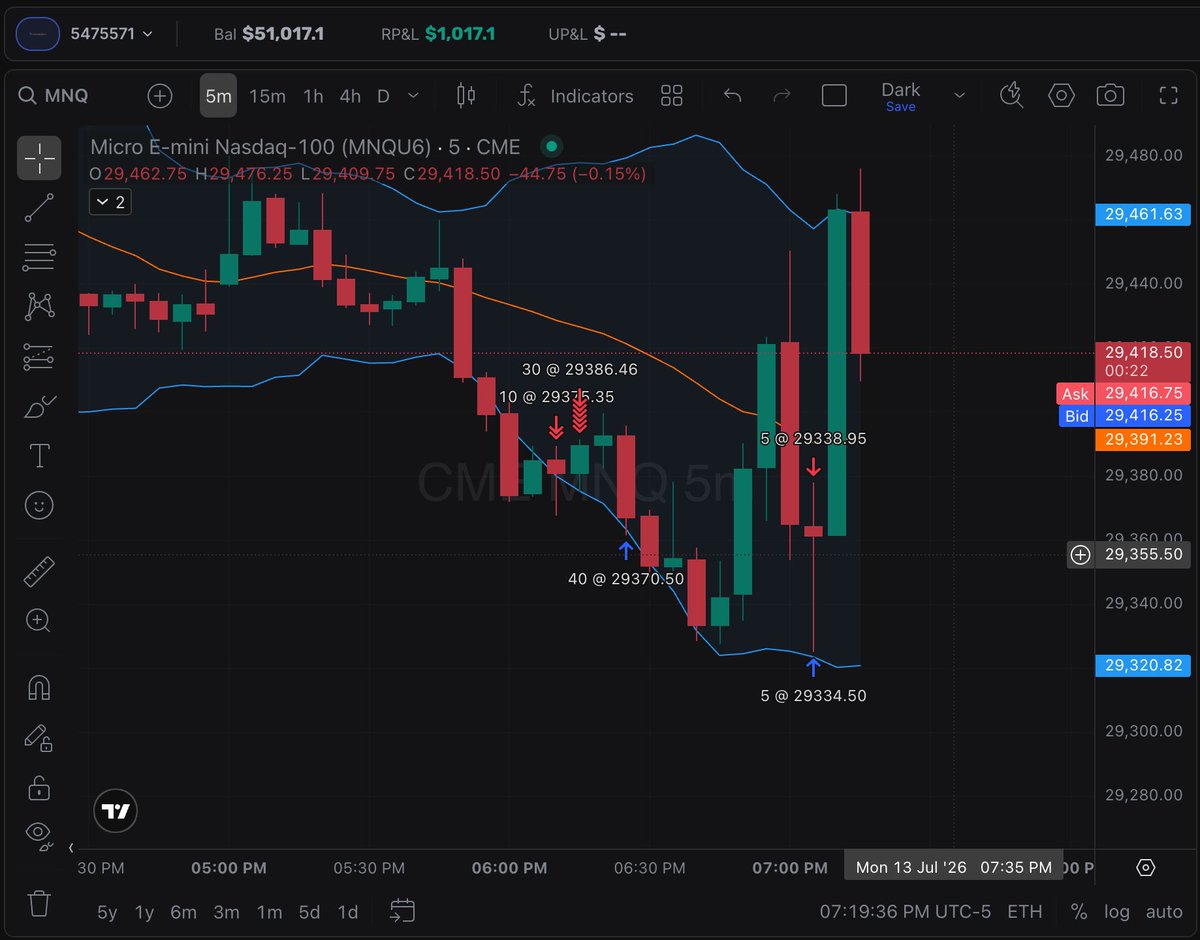Save the Dark layout
1200x940 pixels.
coord(901,96)
